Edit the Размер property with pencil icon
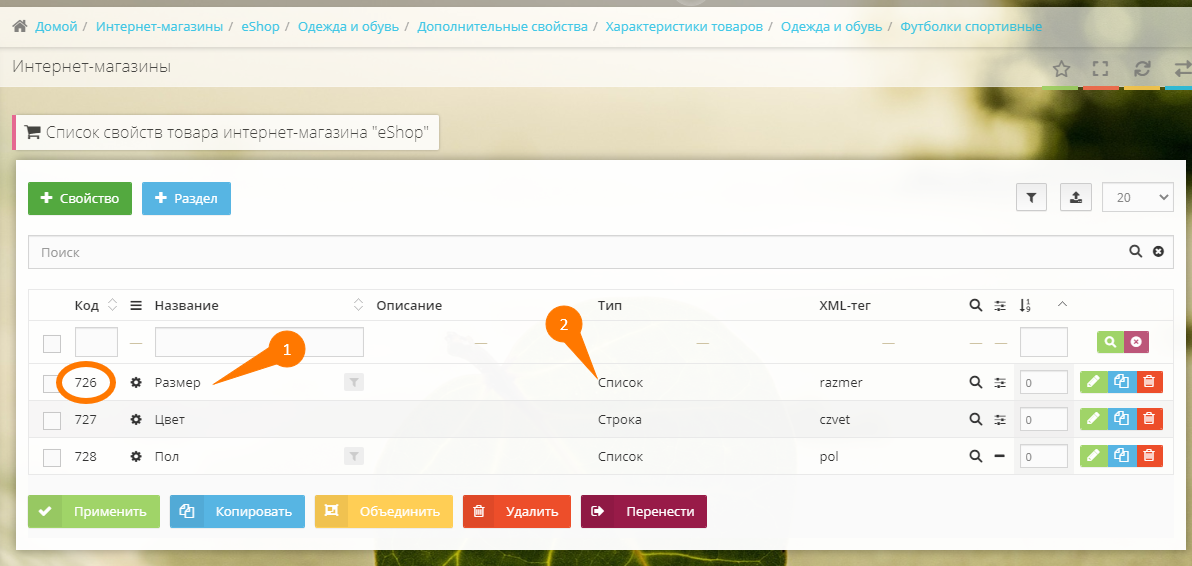This screenshot has width=1192, height=566. click(x=1093, y=383)
